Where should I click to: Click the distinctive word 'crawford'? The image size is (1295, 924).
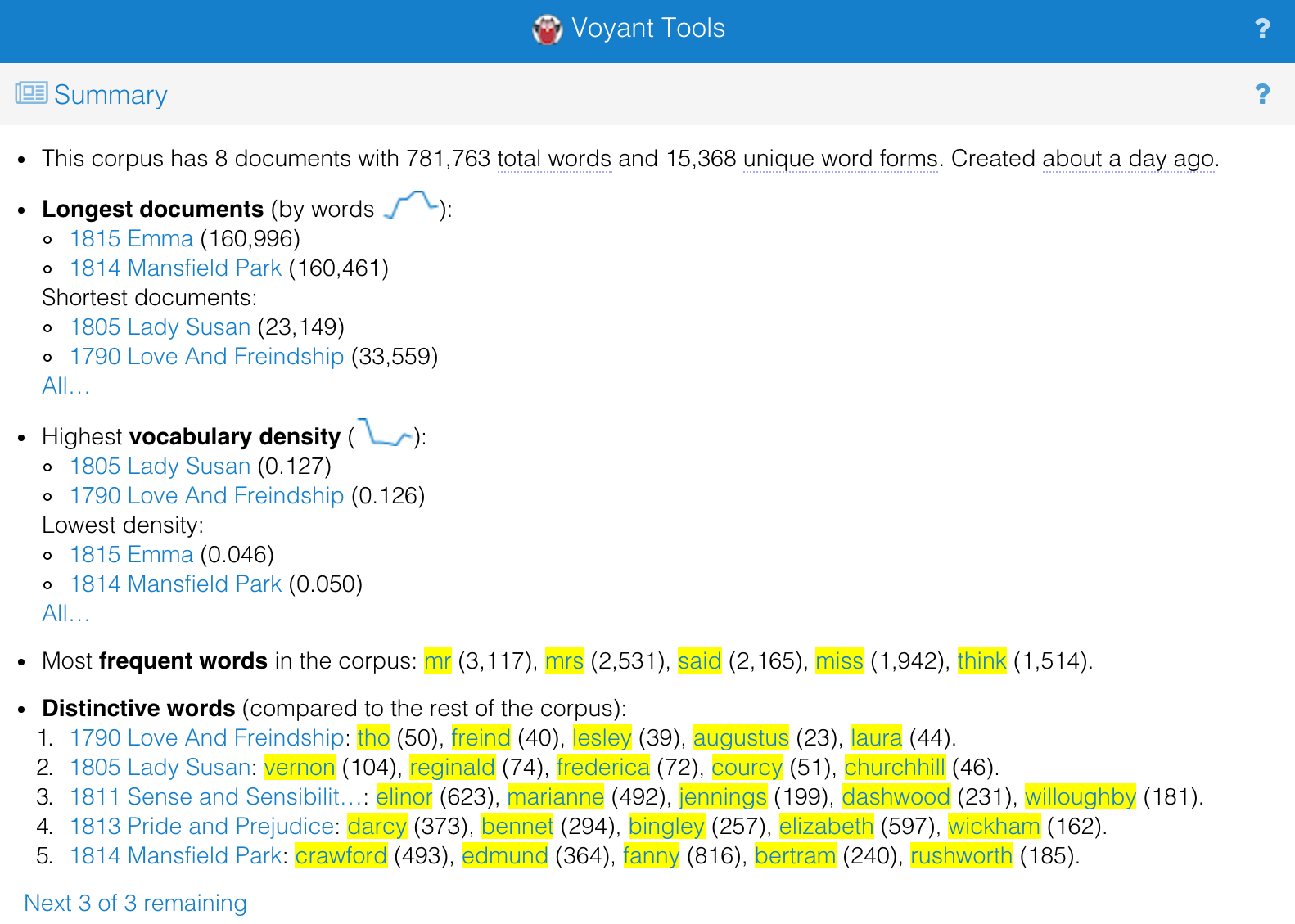click(x=341, y=856)
